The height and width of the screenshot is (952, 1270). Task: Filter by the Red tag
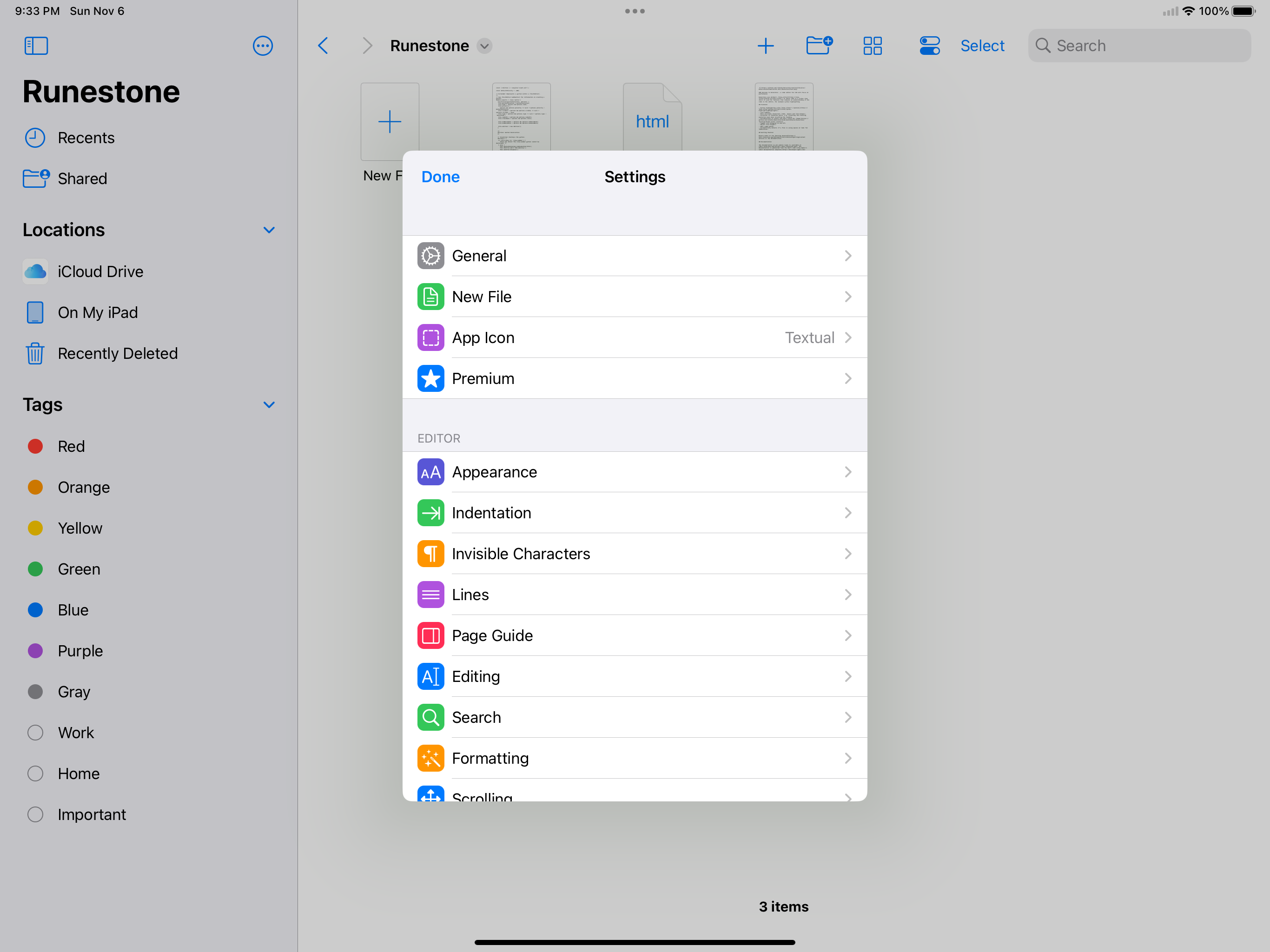pyautogui.click(x=71, y=446)
